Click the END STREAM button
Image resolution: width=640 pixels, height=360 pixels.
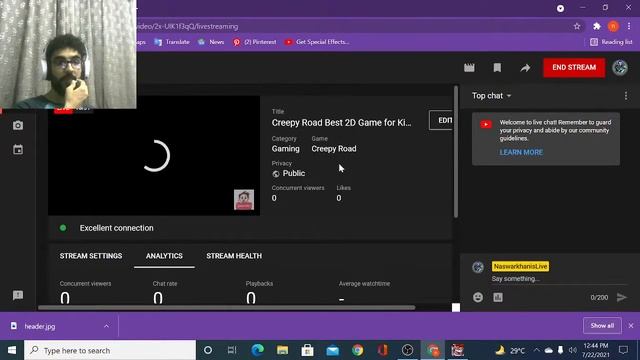tap(574, 67)
